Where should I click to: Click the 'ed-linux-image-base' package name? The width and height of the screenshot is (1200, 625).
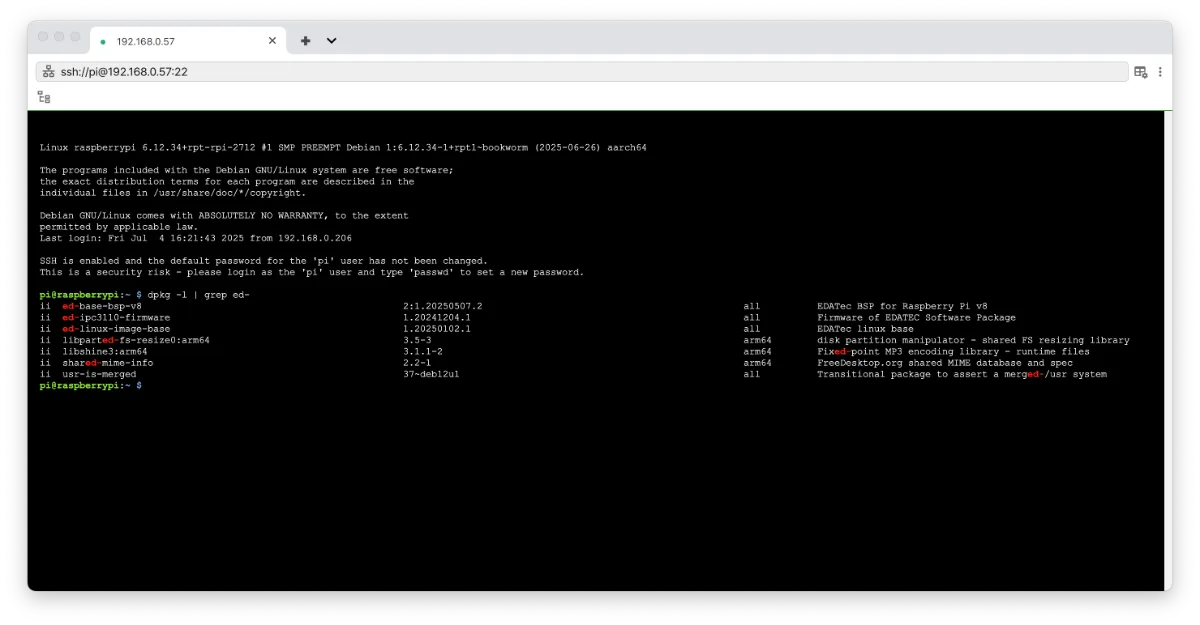[116, 329]
